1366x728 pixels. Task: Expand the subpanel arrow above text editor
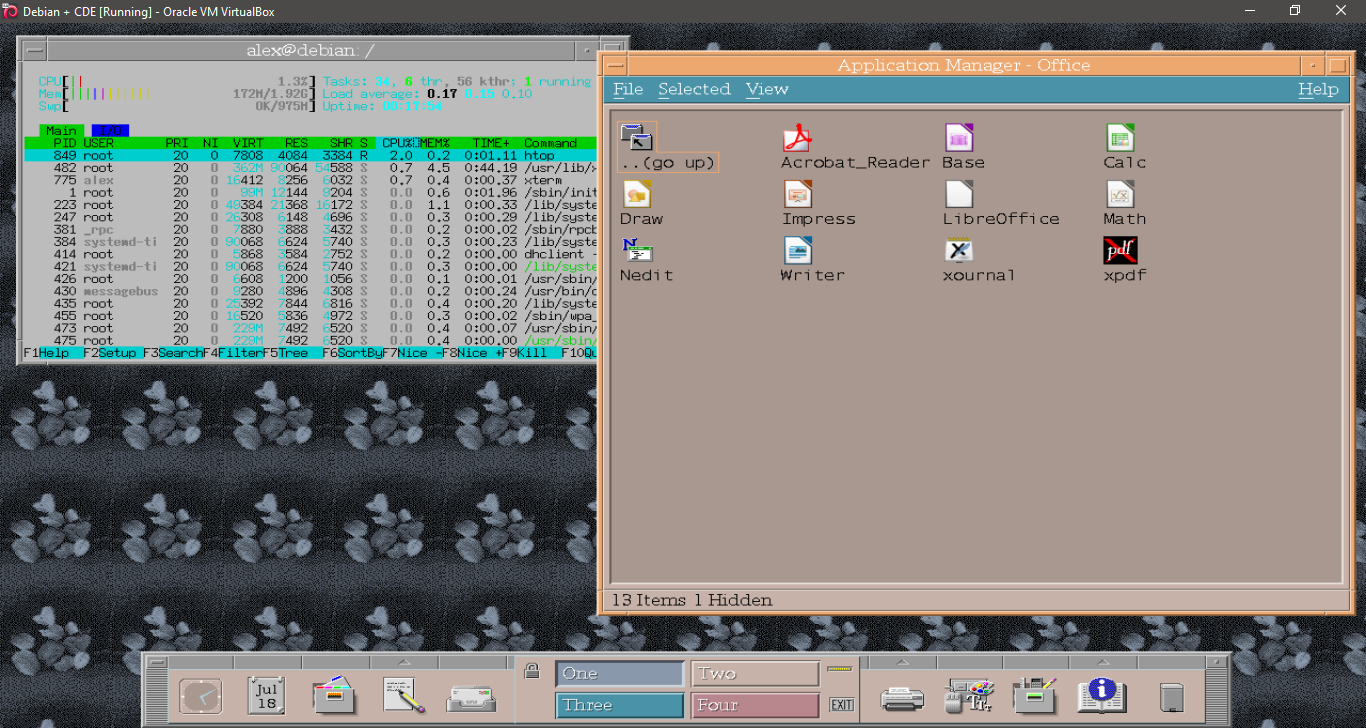[403, 662]
